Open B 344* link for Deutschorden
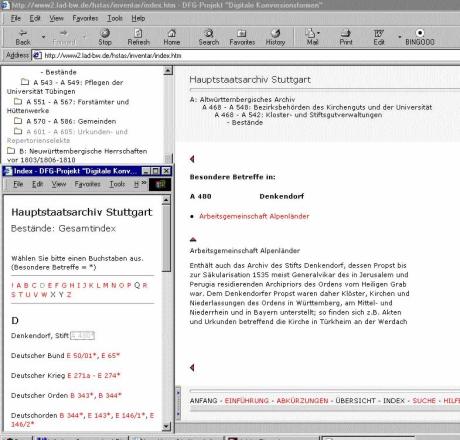Screen dimensions: 460x440 (71, 415)
